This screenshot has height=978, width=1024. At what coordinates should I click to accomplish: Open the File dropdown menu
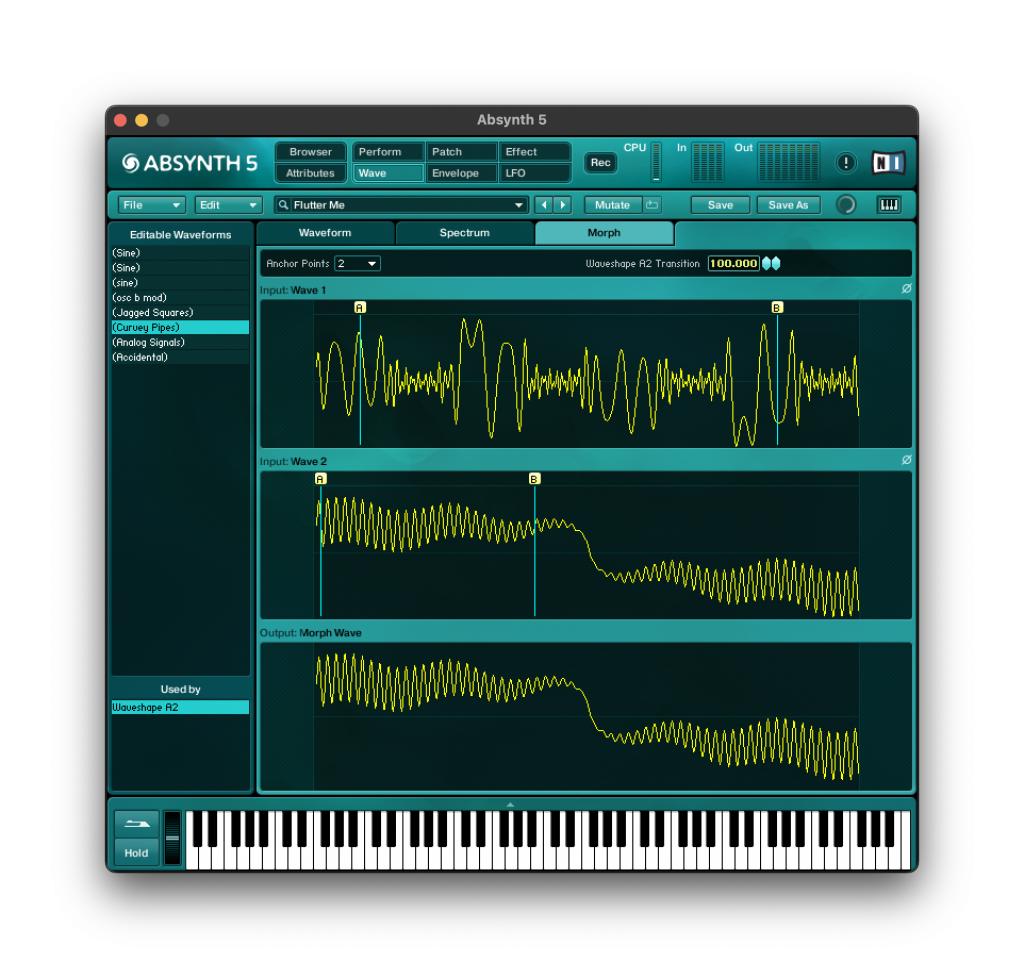point(152,205)
